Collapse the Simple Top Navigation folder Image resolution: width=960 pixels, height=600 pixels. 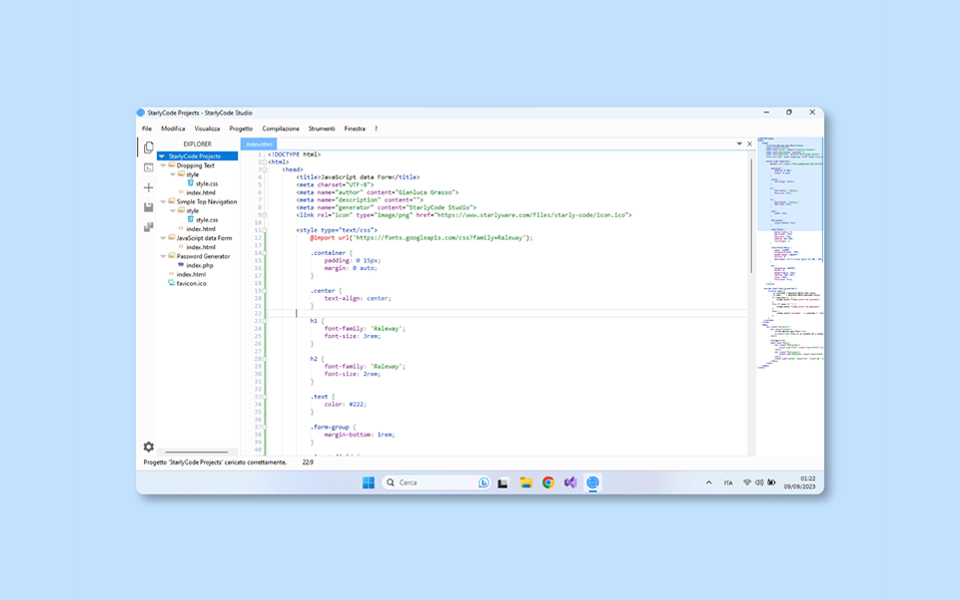(163, 201)
